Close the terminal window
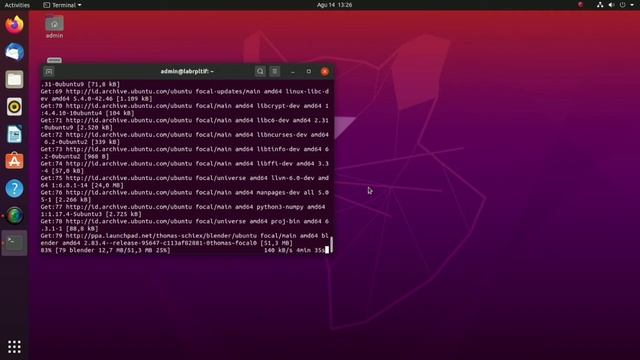 click(325, 71)
